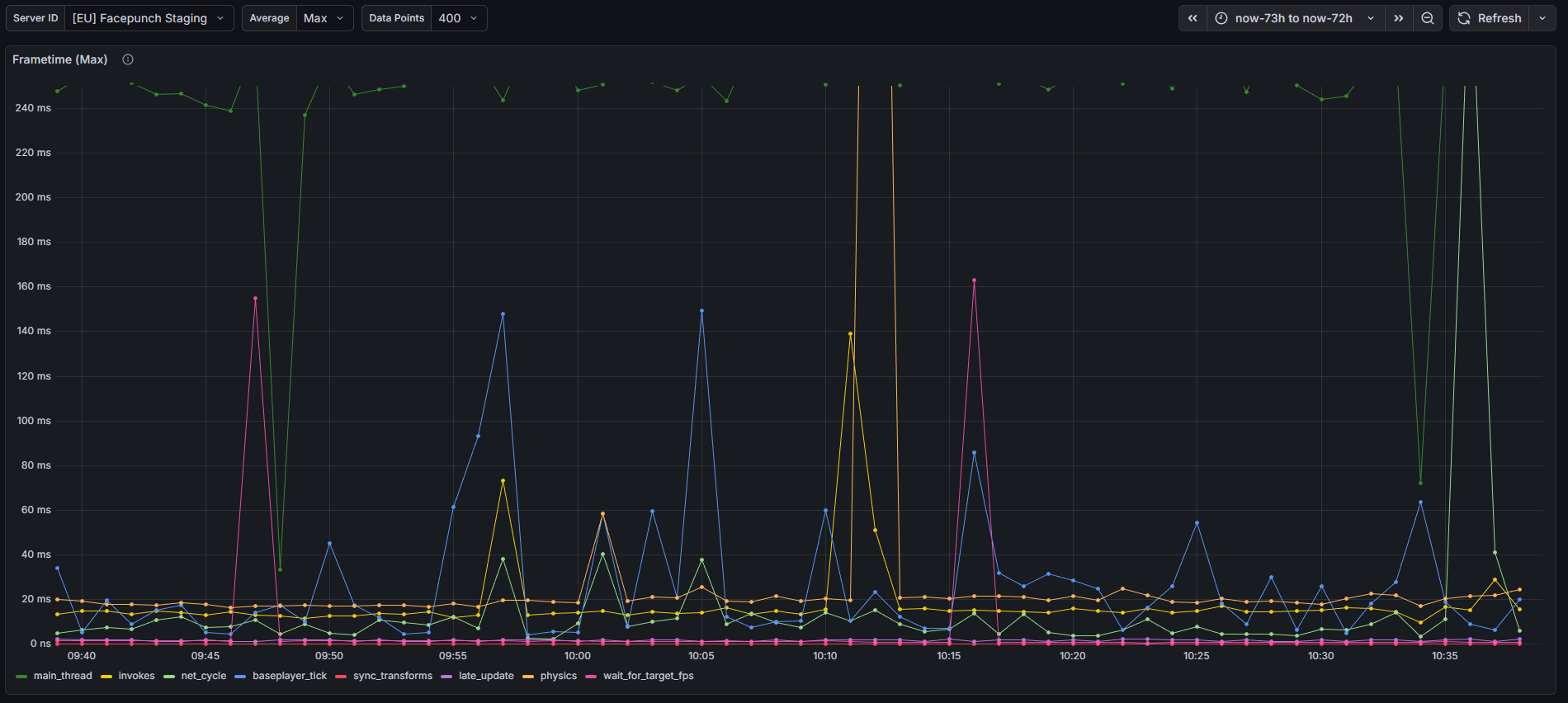Toggle the physics legend series
The width and height of the screenshot is (1568, 703).
point(559,676)
